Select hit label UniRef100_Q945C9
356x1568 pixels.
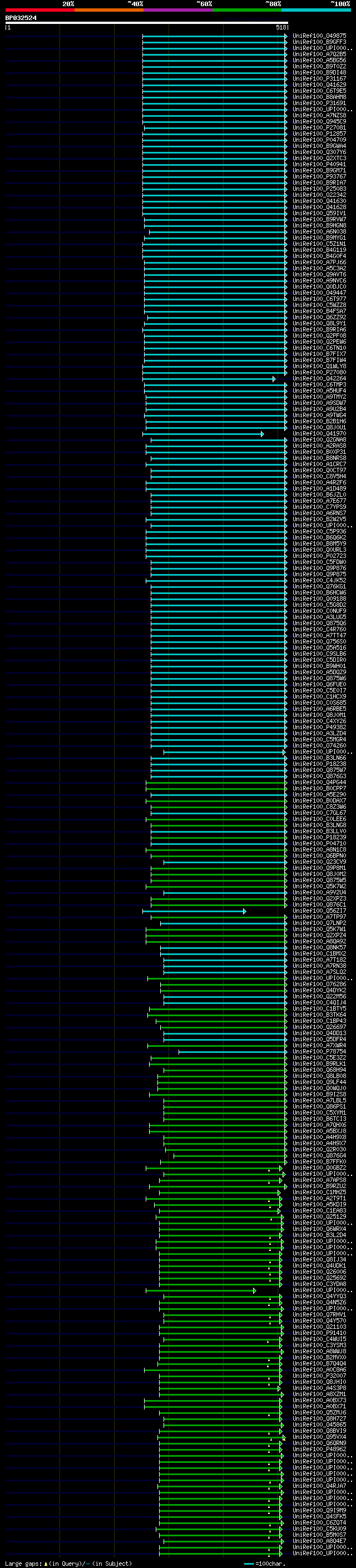coord(319,121)
